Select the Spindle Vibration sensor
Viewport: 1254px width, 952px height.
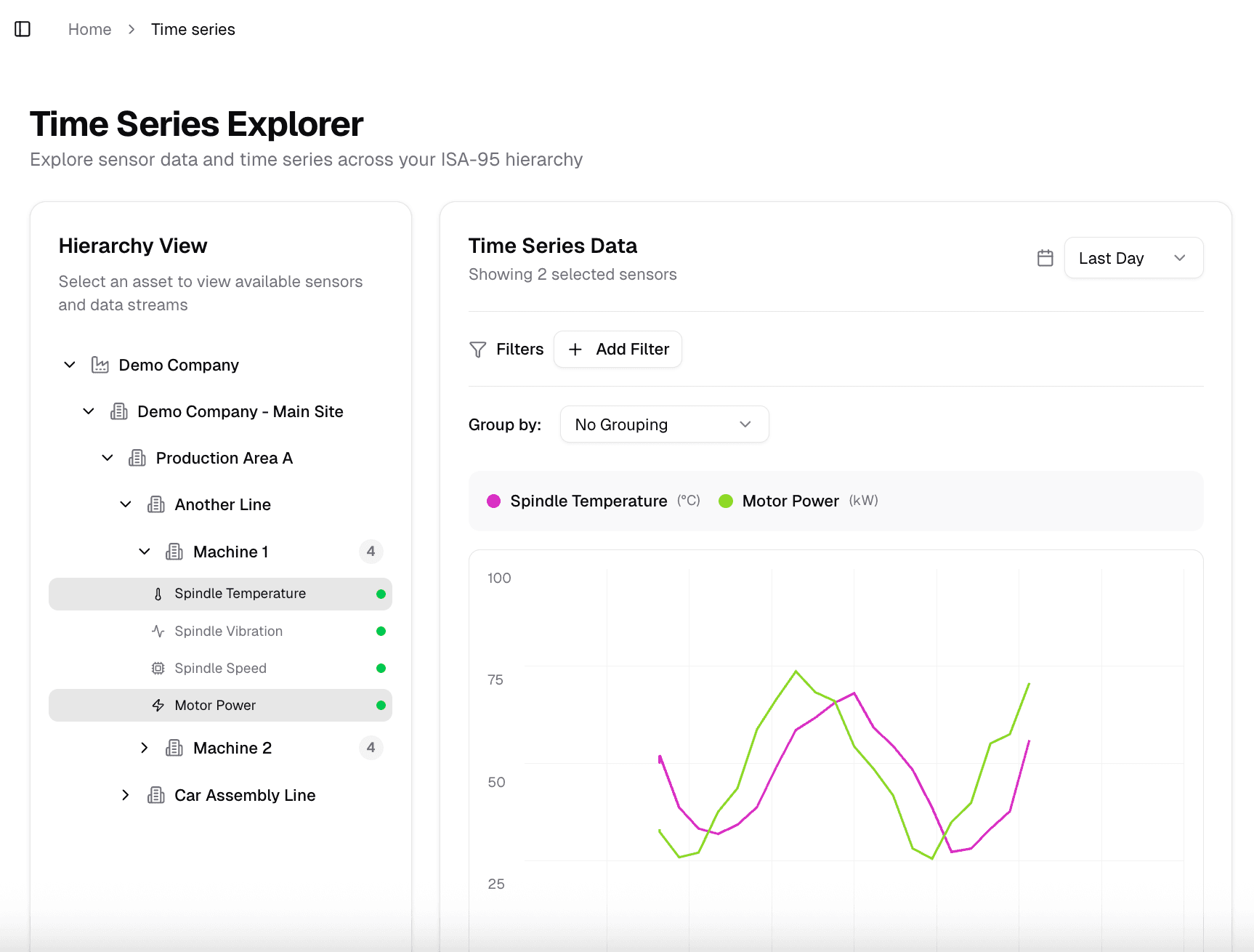228,631
